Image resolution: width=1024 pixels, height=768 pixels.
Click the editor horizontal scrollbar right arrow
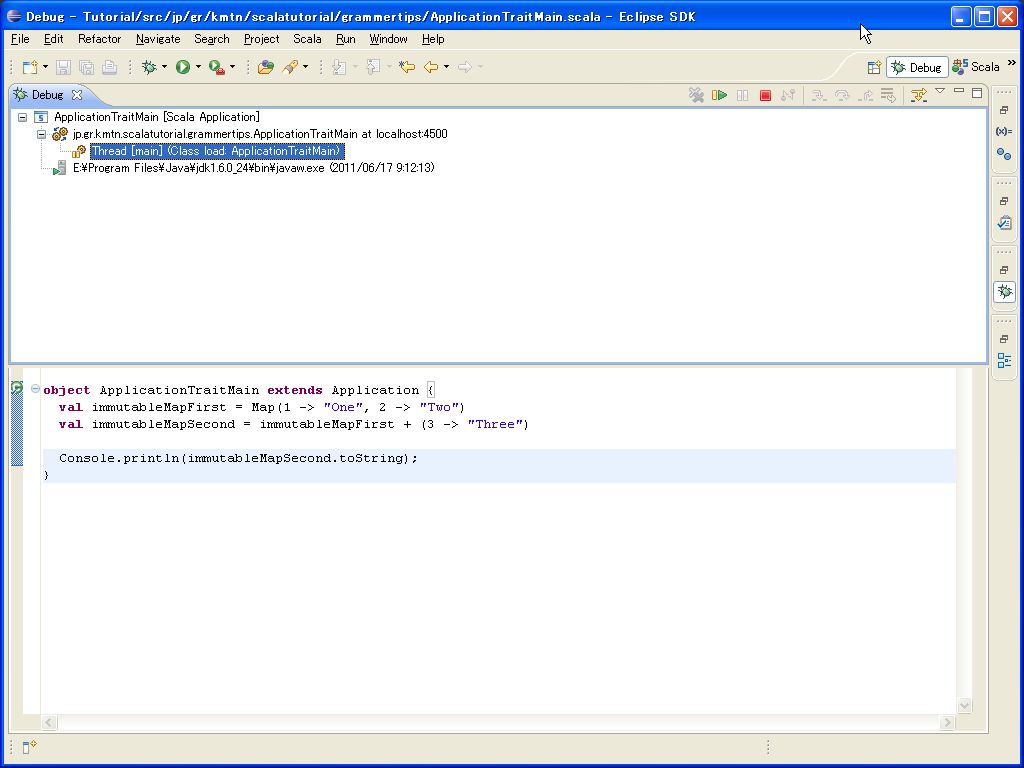[x=947, y=722]
